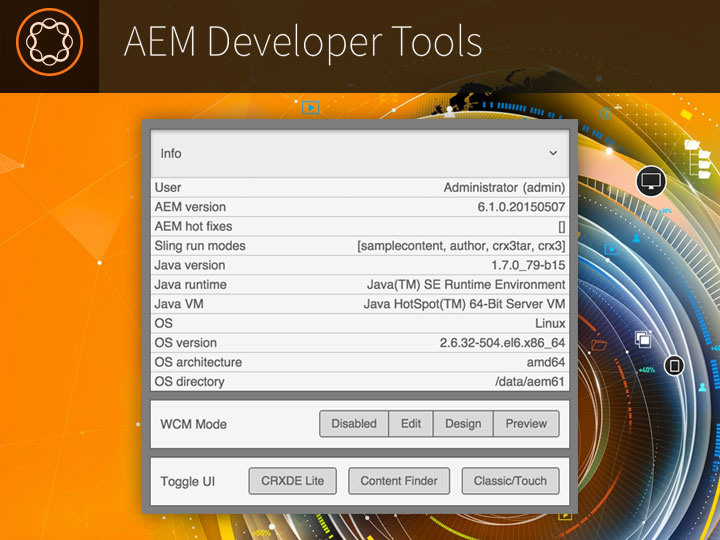Screen dimensions: 720x540
Task: Click the AEM hot fixes [] value
Action: pyautogui.click(x=562, y=226)
